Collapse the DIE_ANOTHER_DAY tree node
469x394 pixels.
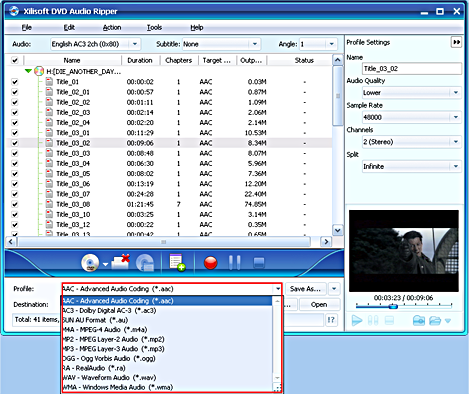(28, 71)
